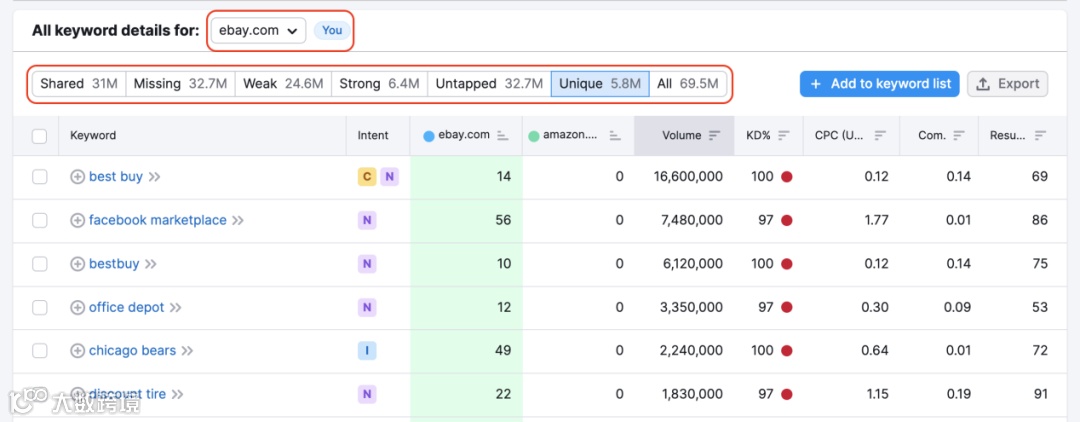Click plus icon beside 'office depot'
1080x422 pixels.
[77, 308]
